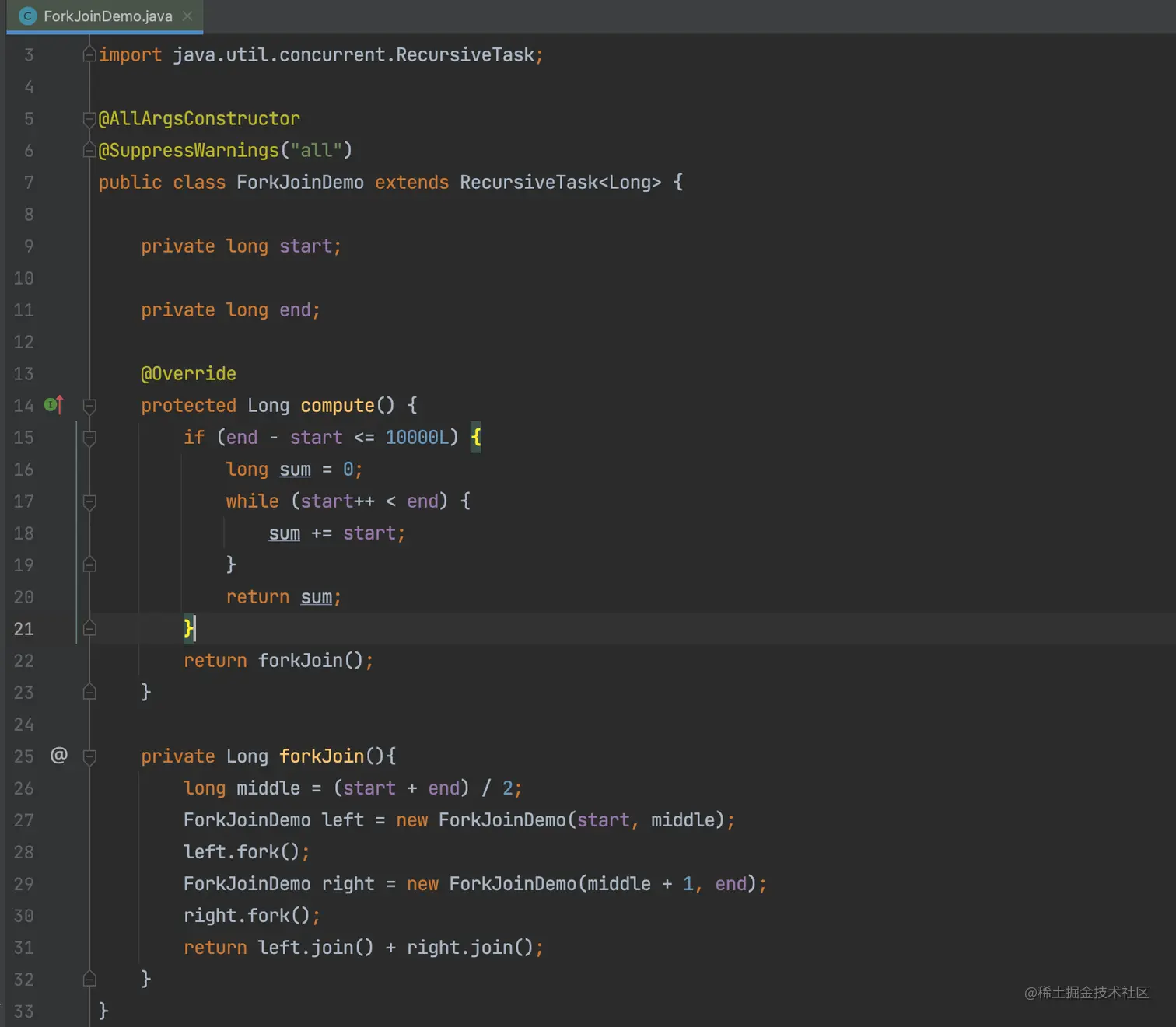Collapse the if block fold marker on line 15
Image resolution: width=1176 pixels, height=1027 pixels.
[x=89, y=438]
